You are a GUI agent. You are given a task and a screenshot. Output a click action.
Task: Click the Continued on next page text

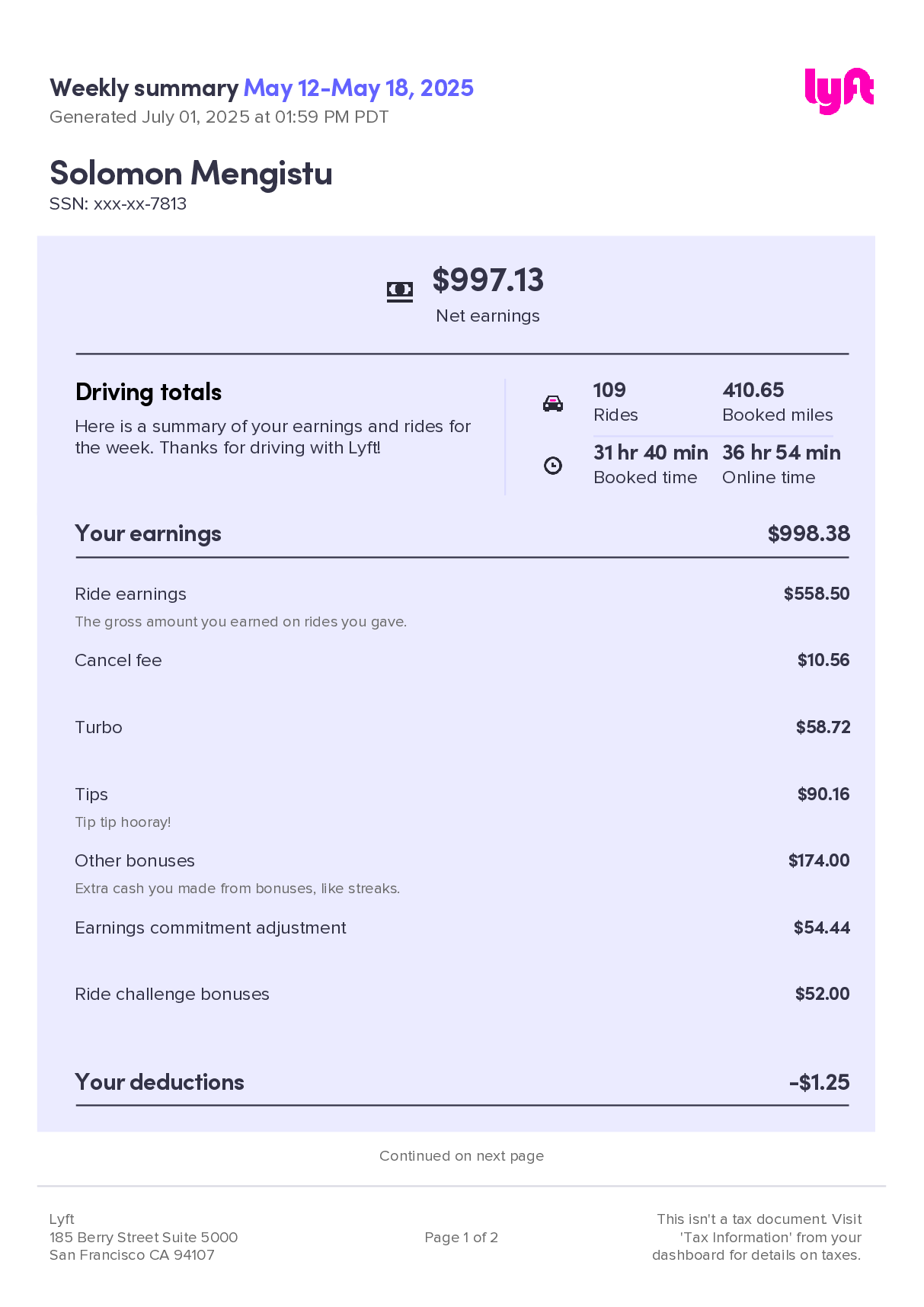[462, 1156]
